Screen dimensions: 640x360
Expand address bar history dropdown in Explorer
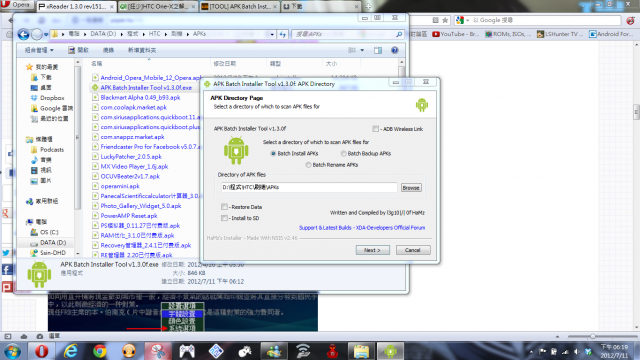tap(272, 34)
